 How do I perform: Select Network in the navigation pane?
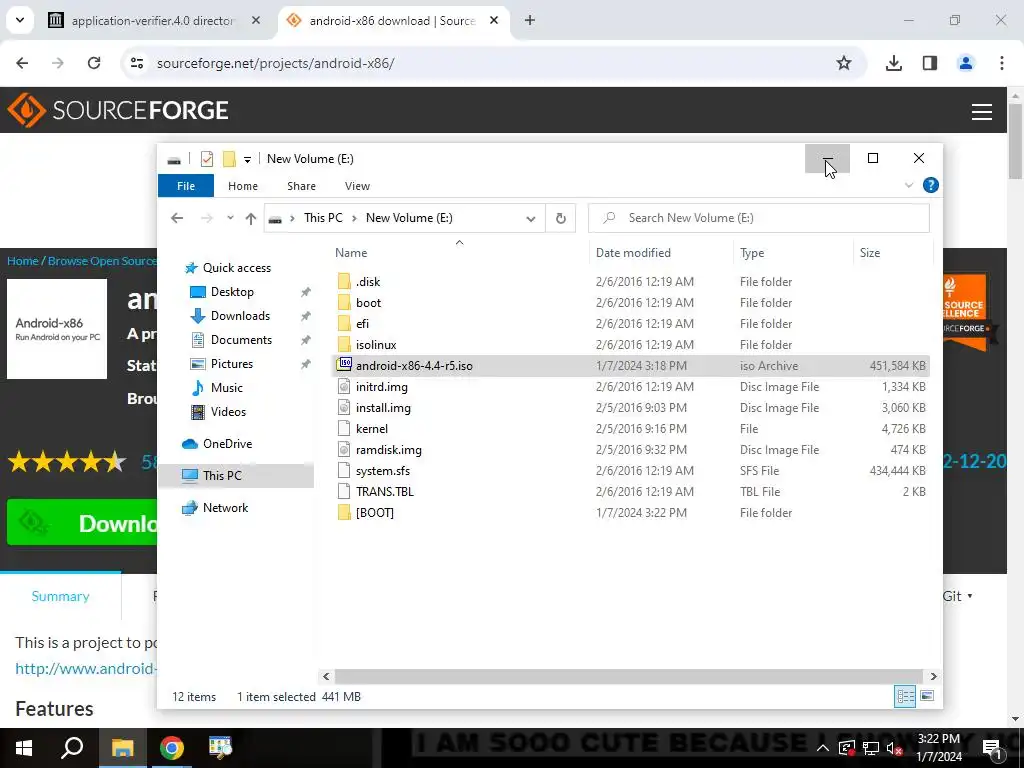(225, 508)
